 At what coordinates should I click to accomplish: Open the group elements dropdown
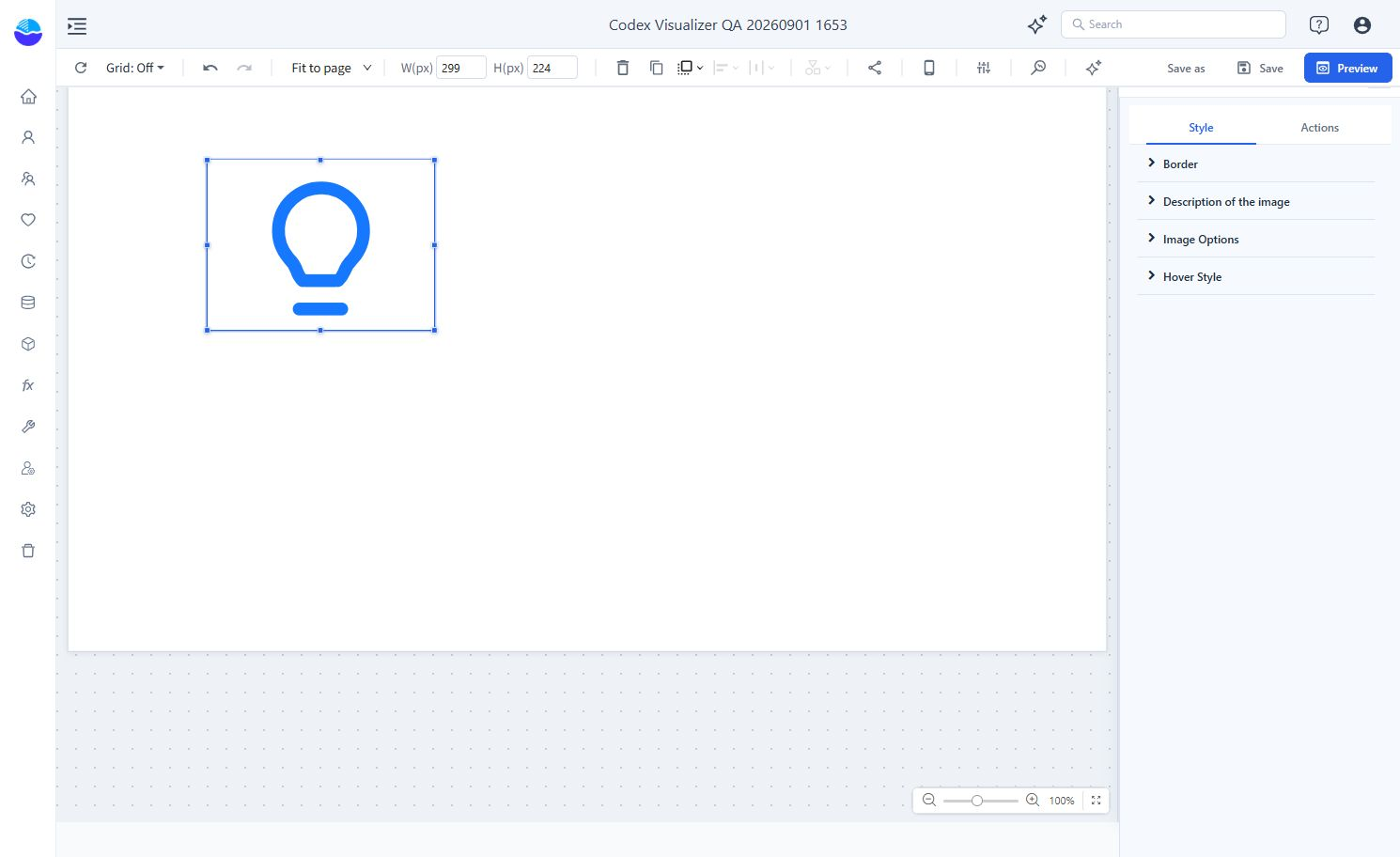(x=817, y=68)
